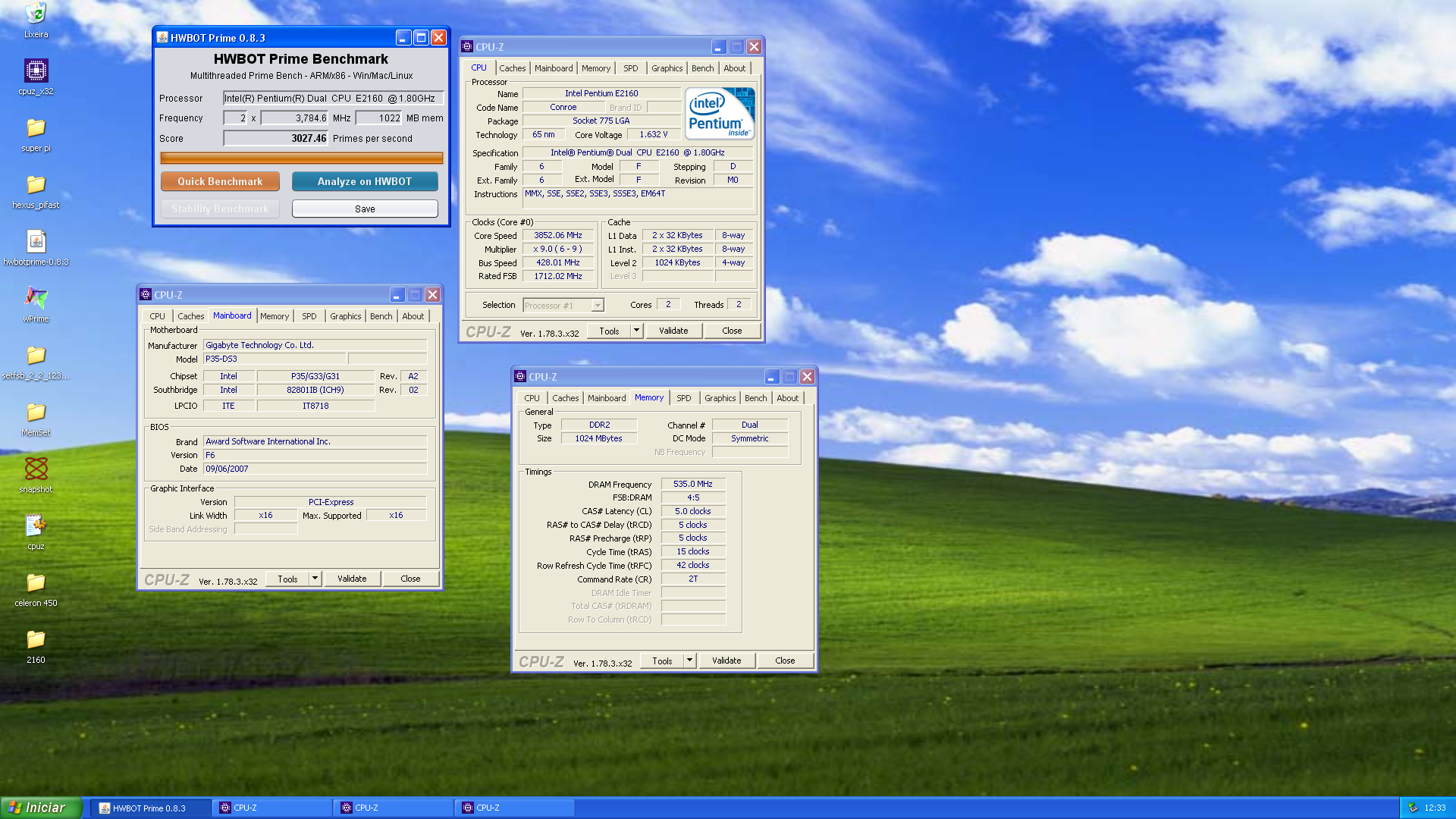The height and width of the screenshot is (819, 1456).
Task: Click the taskbar clock showing 12:33
Action: coord(1435,808)
